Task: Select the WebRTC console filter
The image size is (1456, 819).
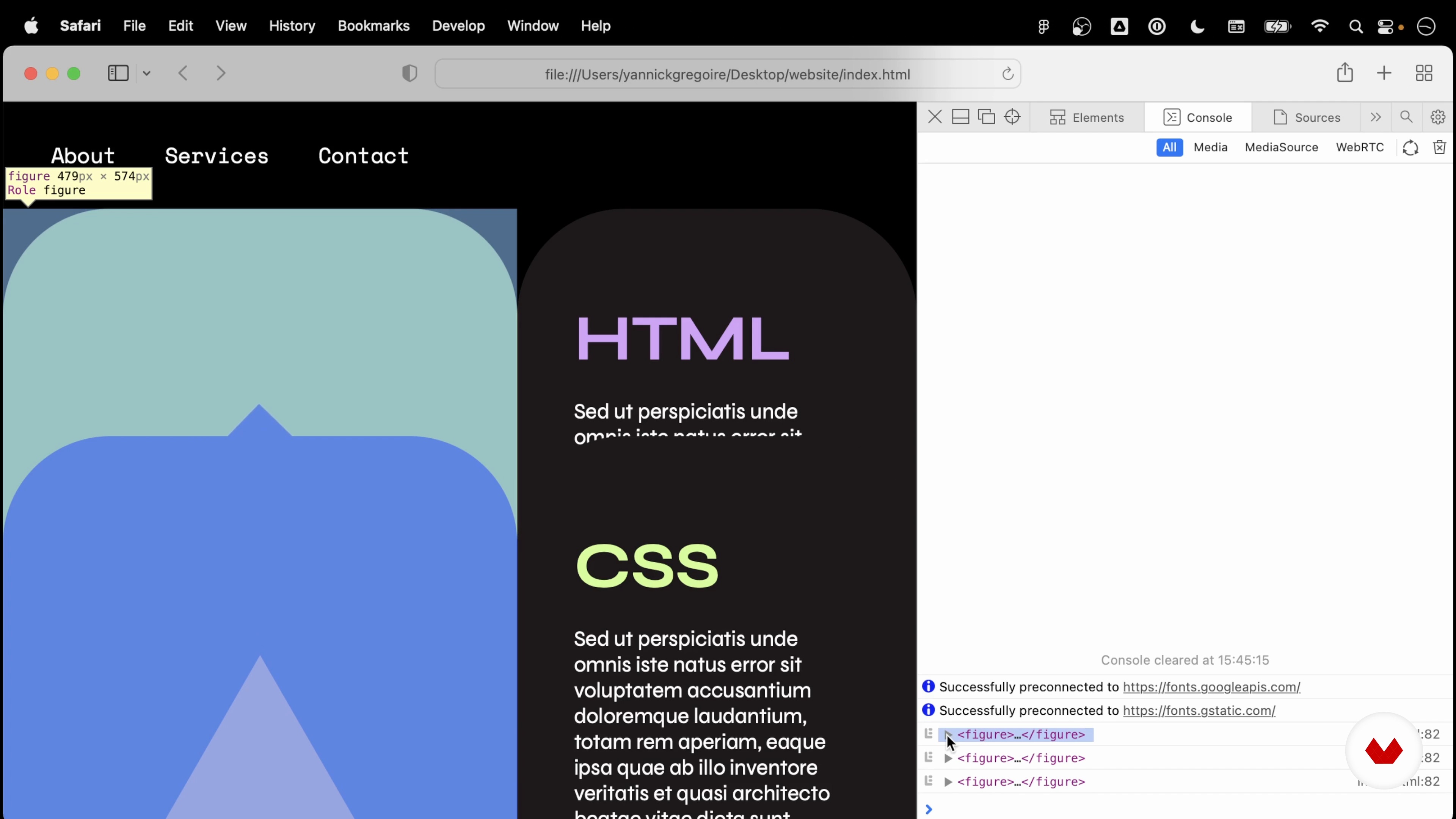Action: point(1359,147)
